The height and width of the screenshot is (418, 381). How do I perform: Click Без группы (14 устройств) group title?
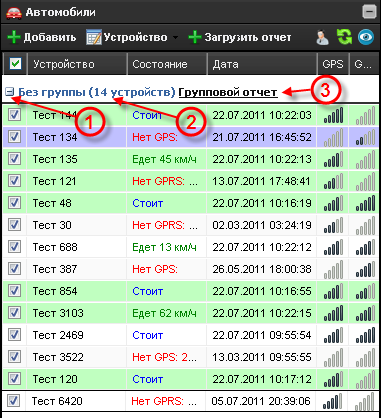pyautogui.click(x=97, y=92)
